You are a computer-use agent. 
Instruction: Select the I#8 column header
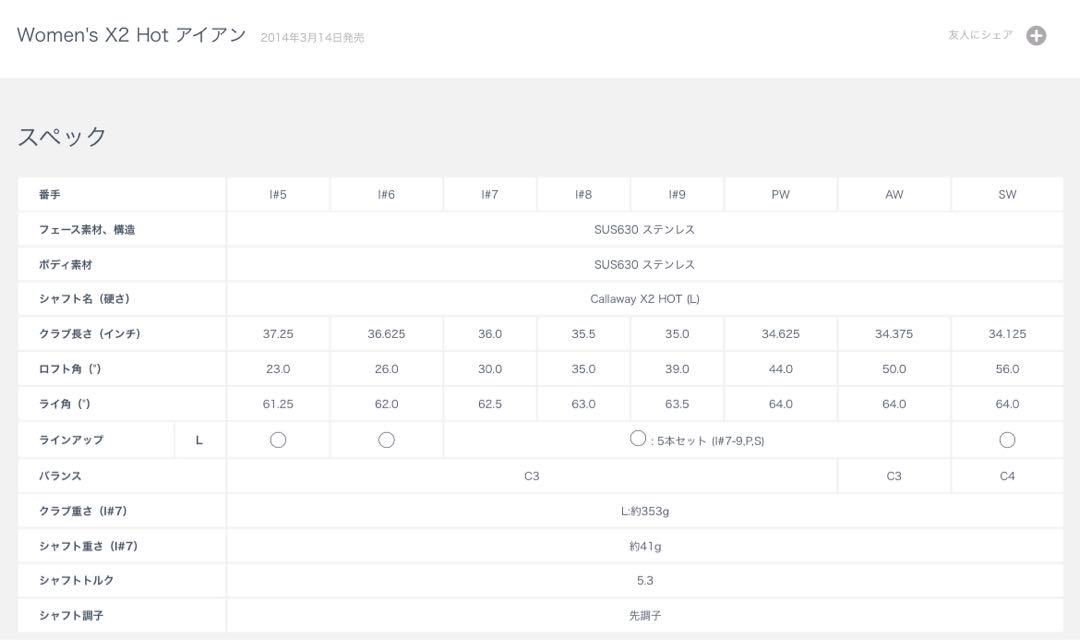(x=583, y=194)
